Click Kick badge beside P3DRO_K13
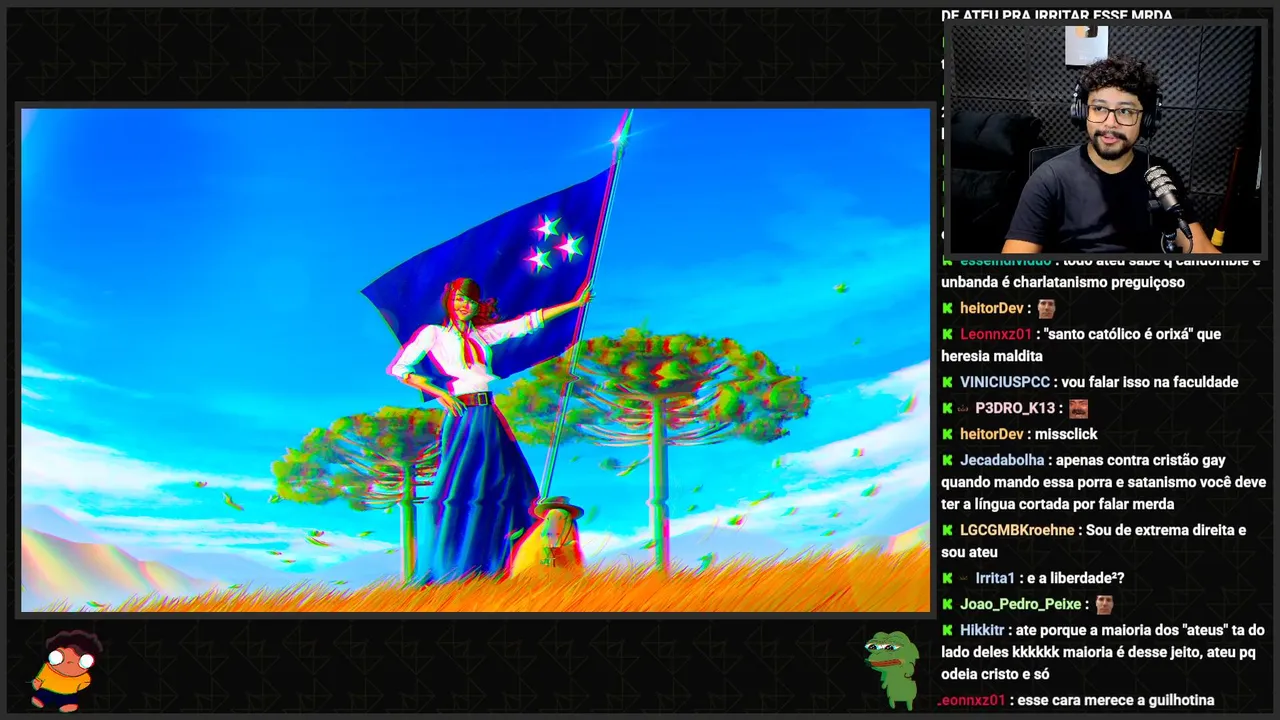The width and height of the screenshot is (1280, 720). 947,408
